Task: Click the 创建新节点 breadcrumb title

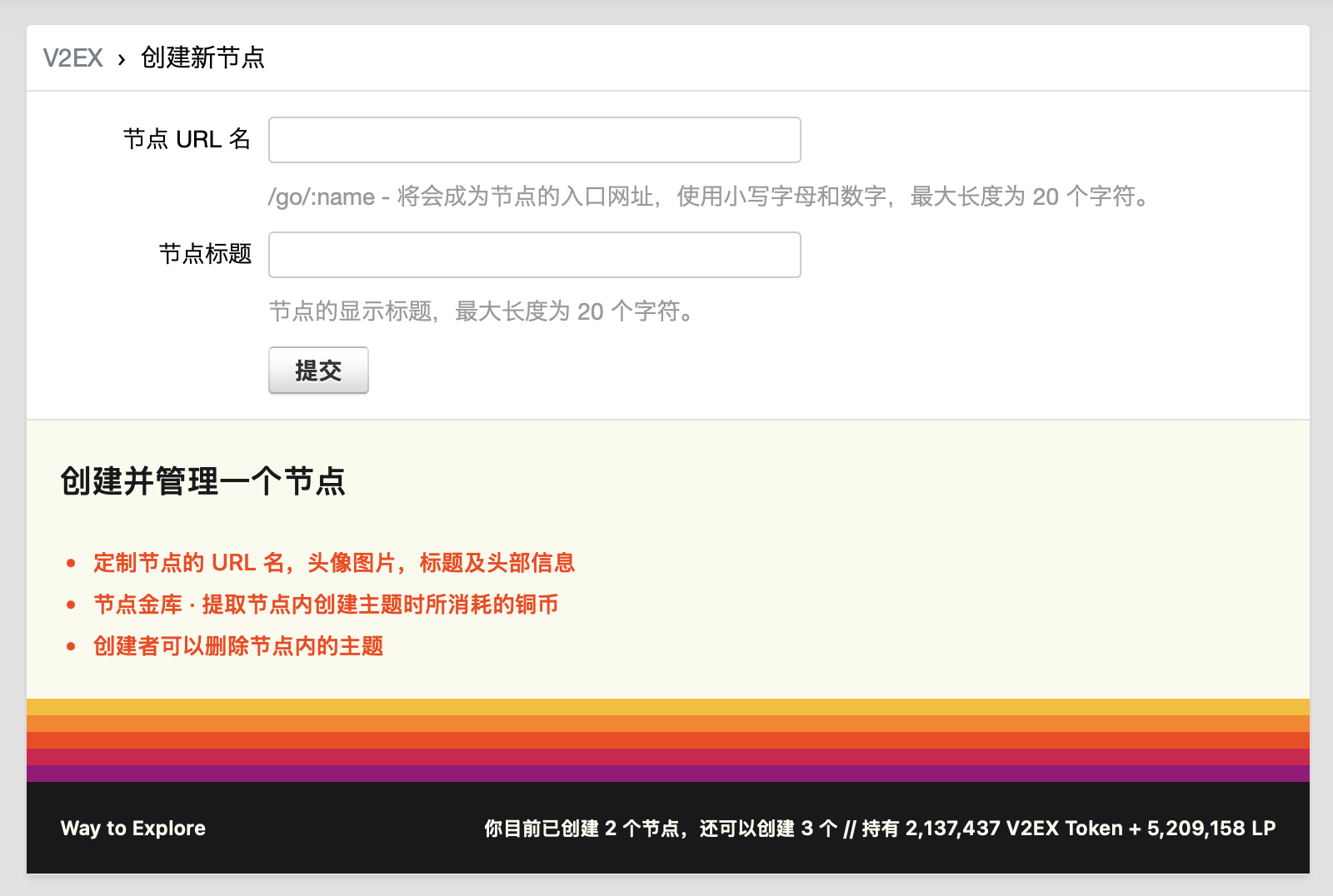Action: click(x=202, y=57)
